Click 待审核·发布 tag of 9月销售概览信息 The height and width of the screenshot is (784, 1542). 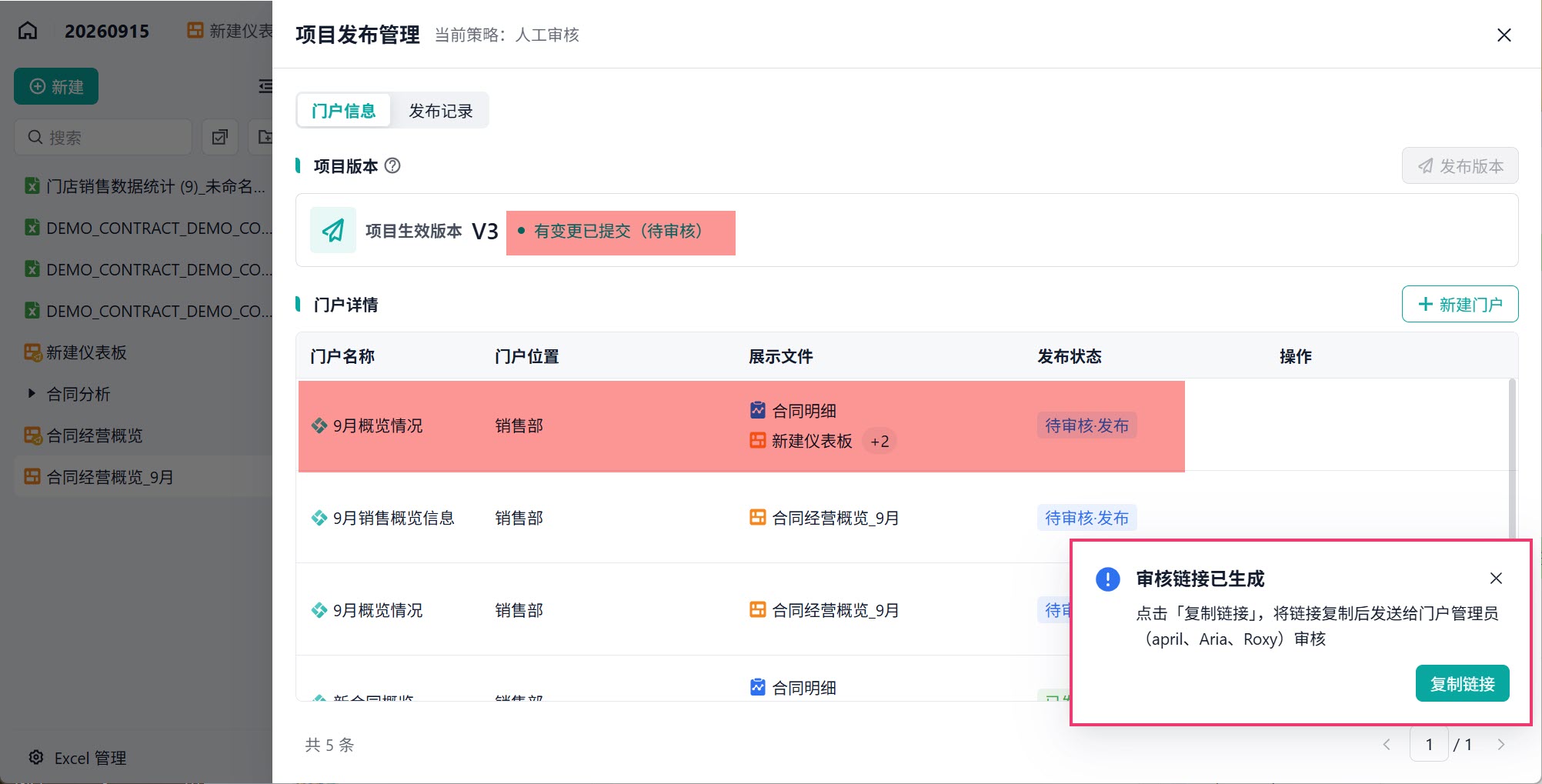point(1086,518)
